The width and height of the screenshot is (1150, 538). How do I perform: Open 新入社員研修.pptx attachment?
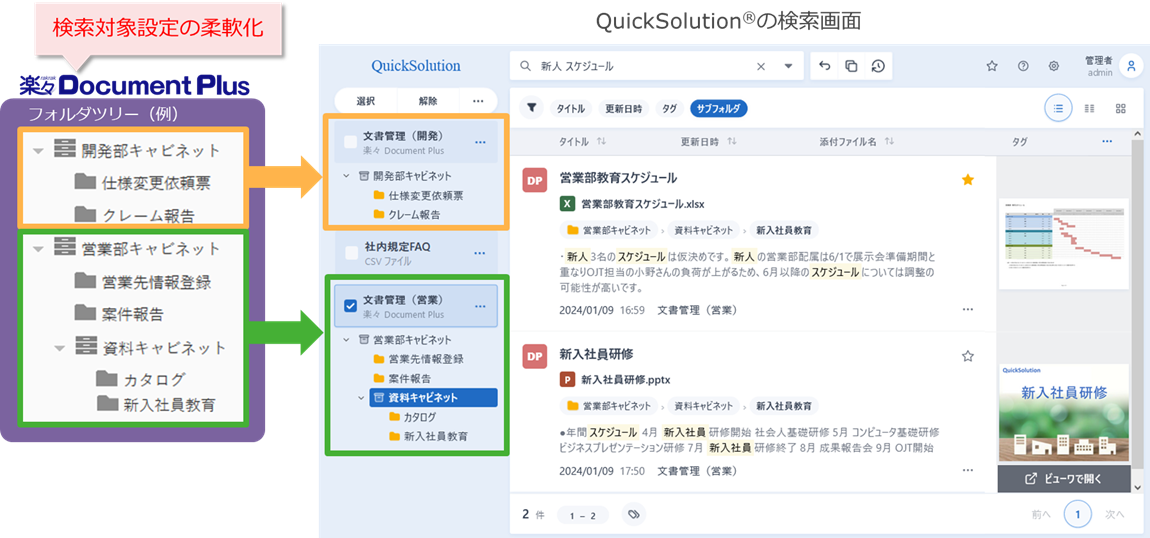(x=615, y=380)
